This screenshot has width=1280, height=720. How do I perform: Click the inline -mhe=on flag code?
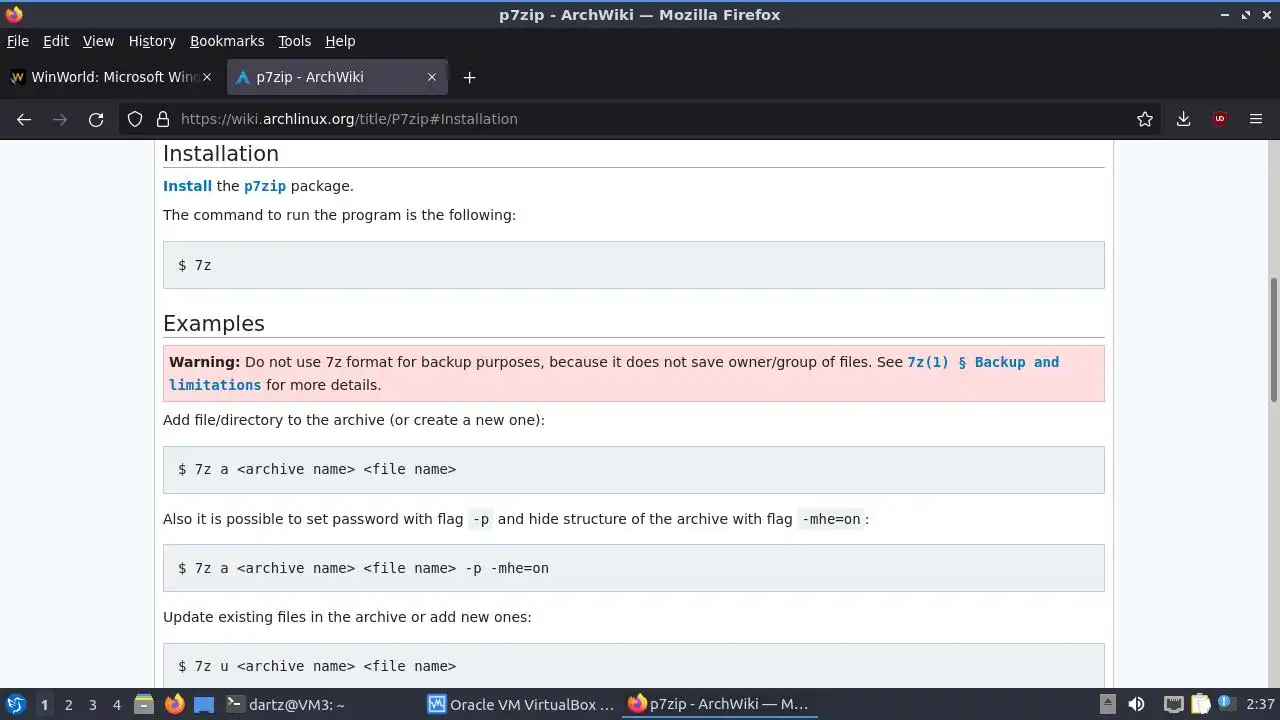(x=831, y=519)
